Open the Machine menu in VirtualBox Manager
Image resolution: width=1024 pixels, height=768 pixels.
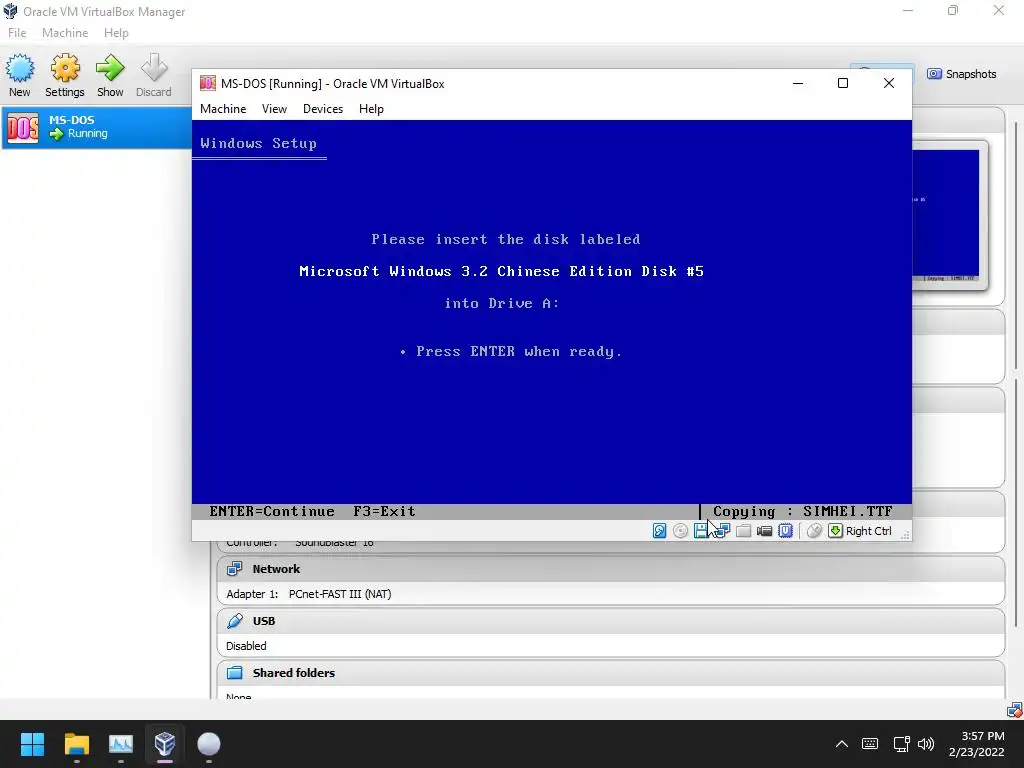click(65, 33)
